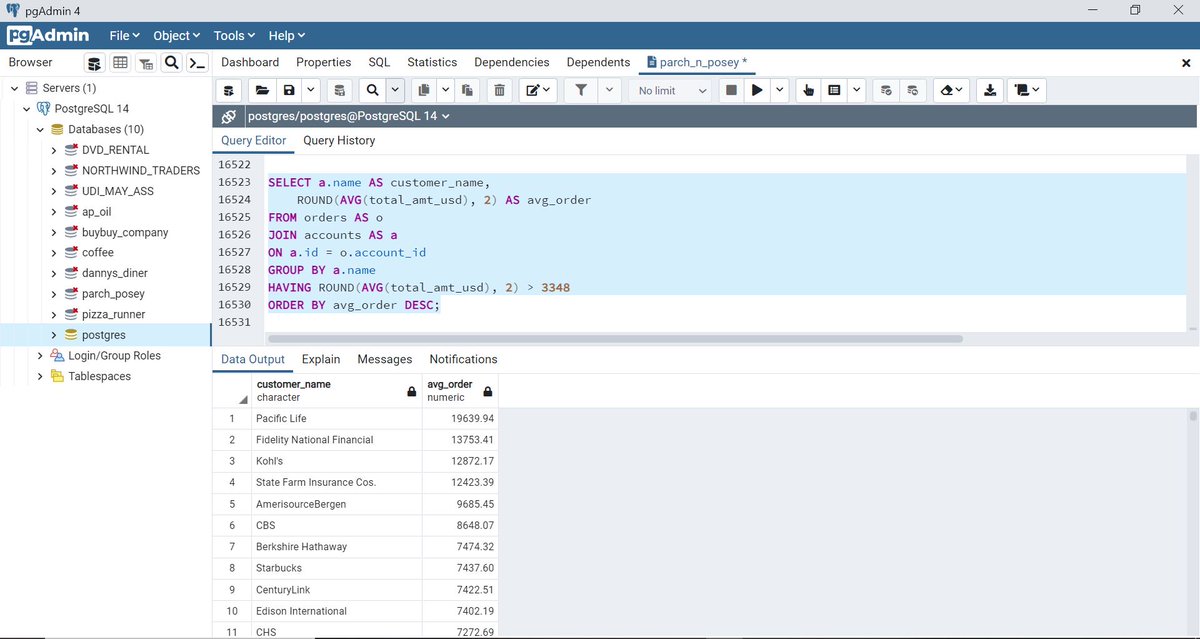Open Save file options dropdown arrow

coord(311,90)
